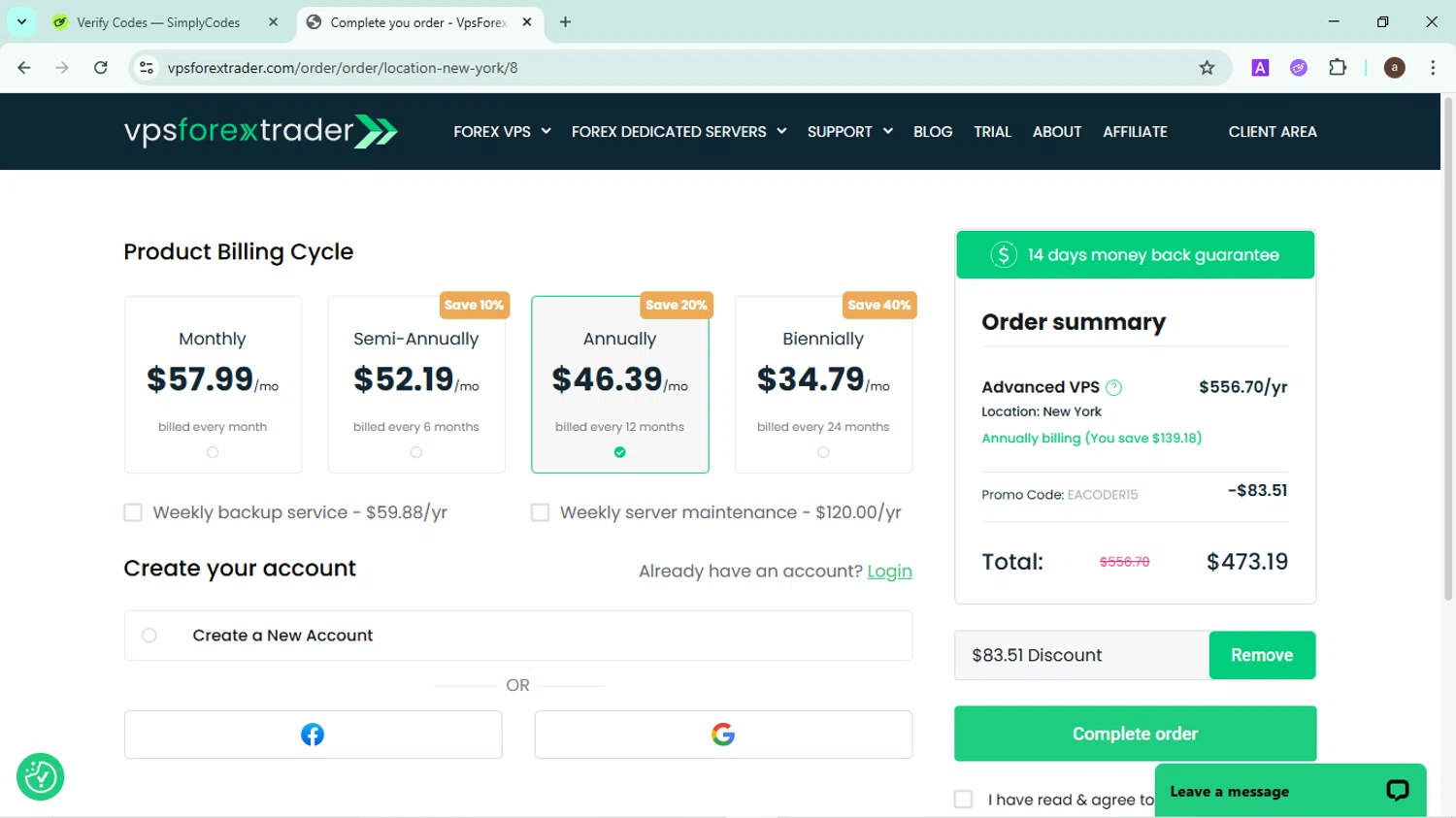
Task: Select the Biennially billing radio button
Action: click(x=823, y=452)
